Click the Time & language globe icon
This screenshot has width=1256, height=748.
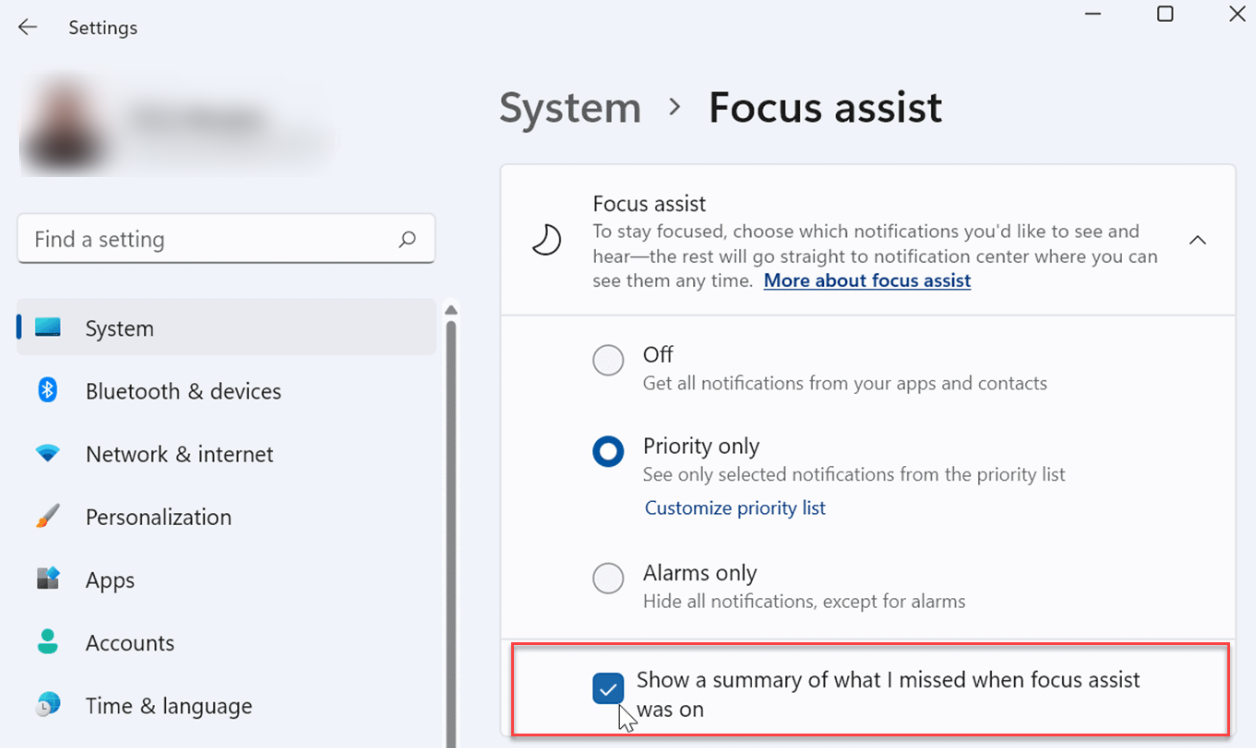tap(48, 706)
